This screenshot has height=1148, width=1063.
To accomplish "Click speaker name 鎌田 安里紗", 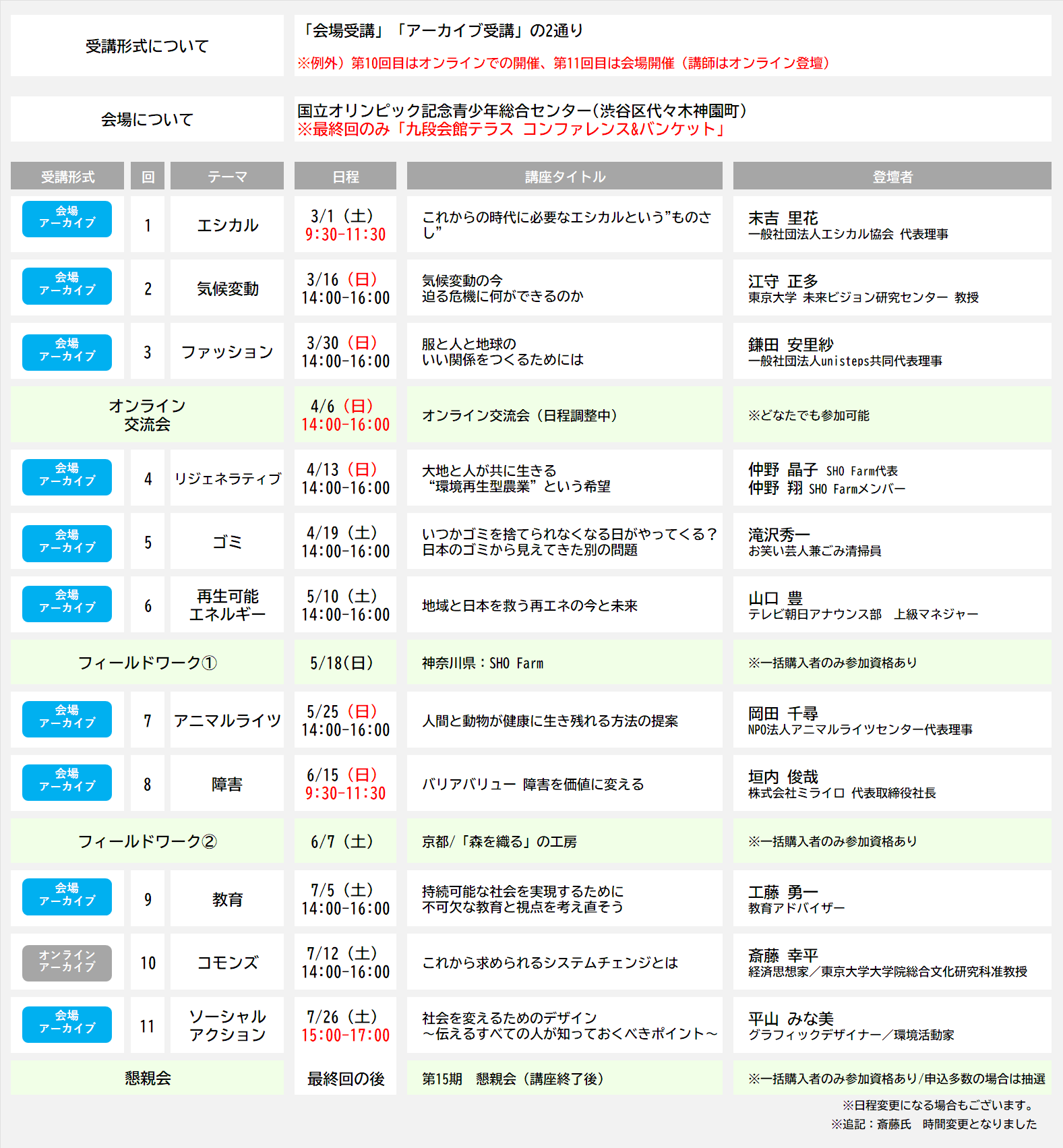I will pos(791,344).
